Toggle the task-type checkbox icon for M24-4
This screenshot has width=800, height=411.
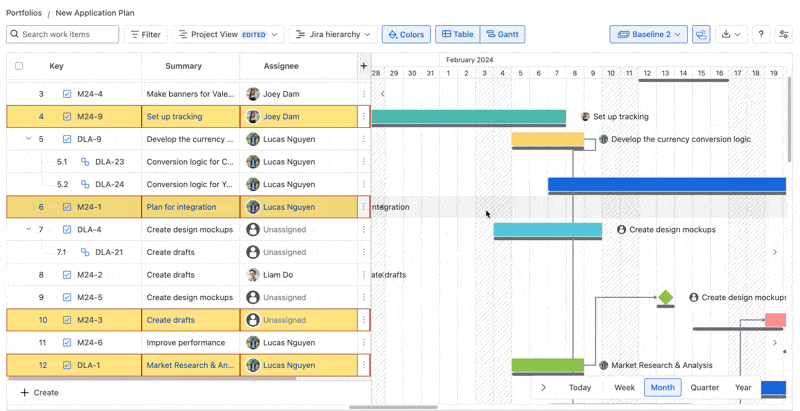click(67, 94)
